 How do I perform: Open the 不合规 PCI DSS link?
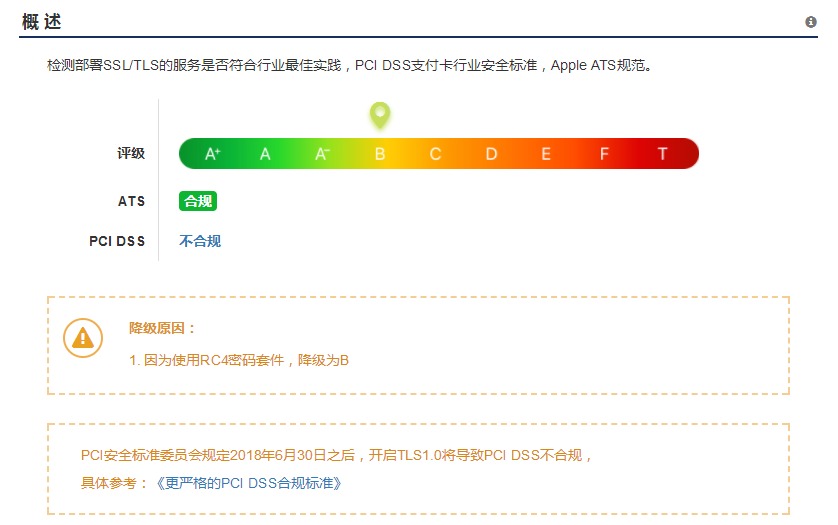(200, 241)
